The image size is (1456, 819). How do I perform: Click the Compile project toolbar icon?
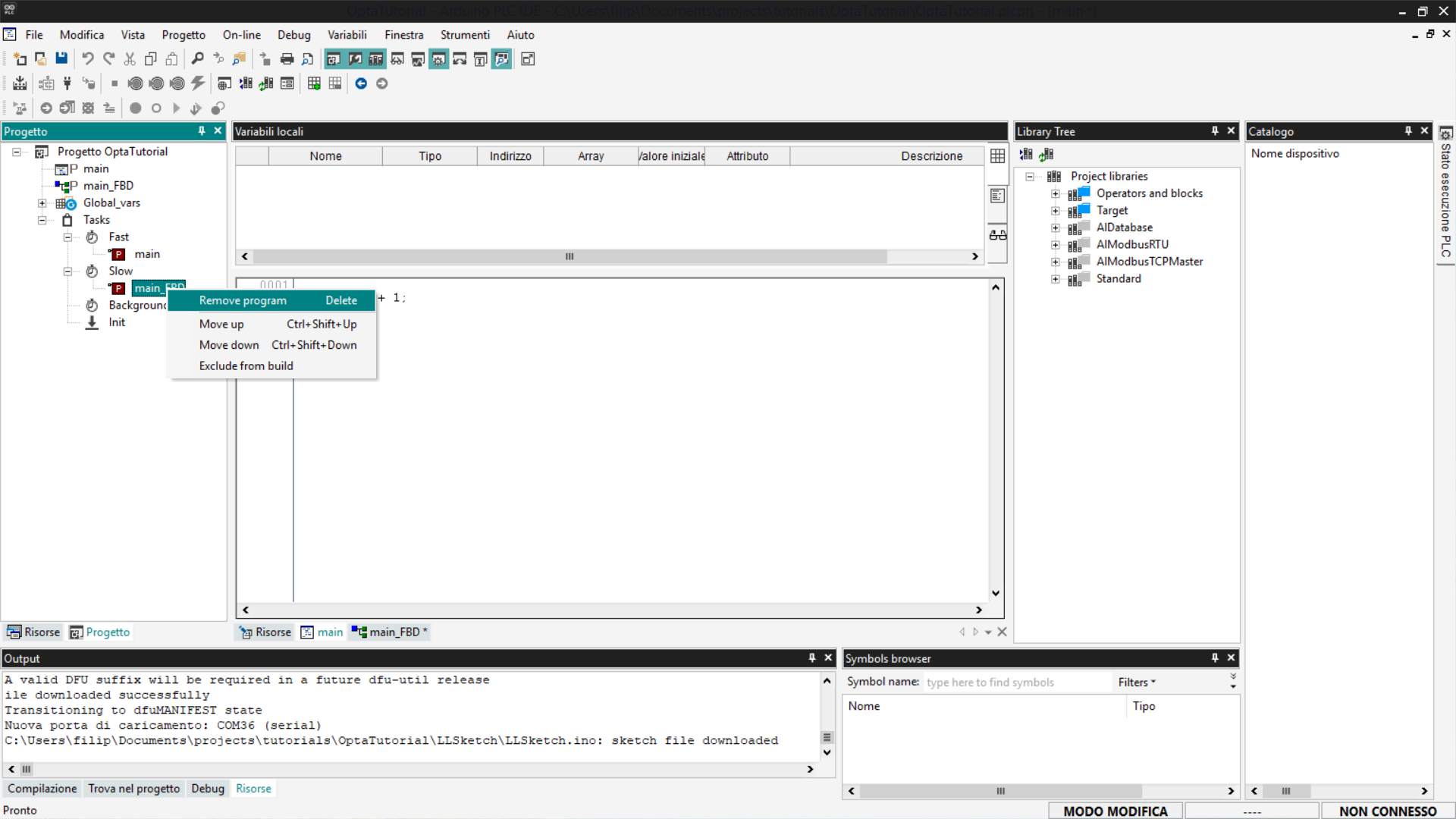pos(20,83)
